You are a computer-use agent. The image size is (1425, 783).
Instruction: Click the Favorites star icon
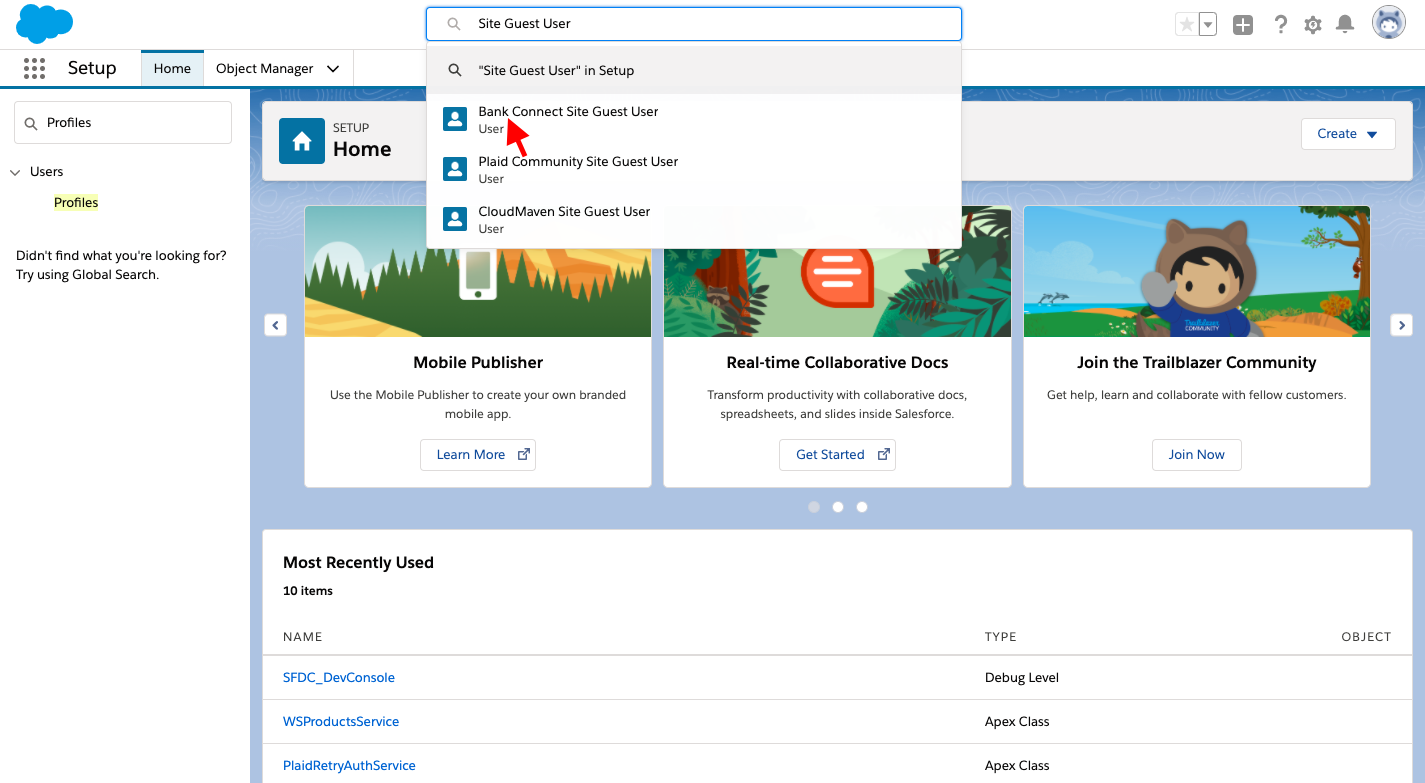[x=1187, y=25]
